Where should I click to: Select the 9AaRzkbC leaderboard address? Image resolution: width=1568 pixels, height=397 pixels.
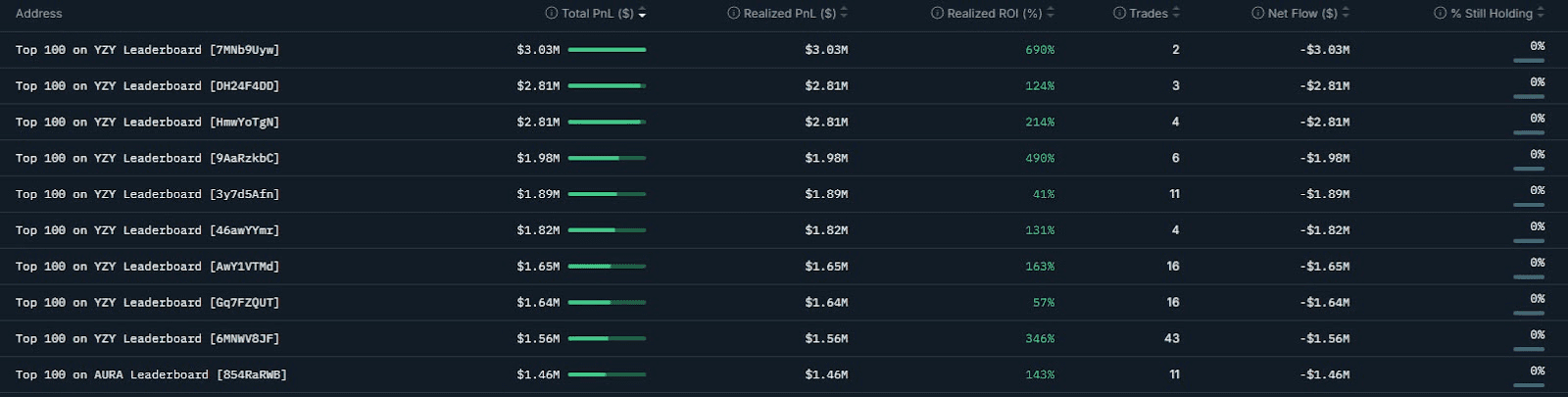tap(147, 158)
